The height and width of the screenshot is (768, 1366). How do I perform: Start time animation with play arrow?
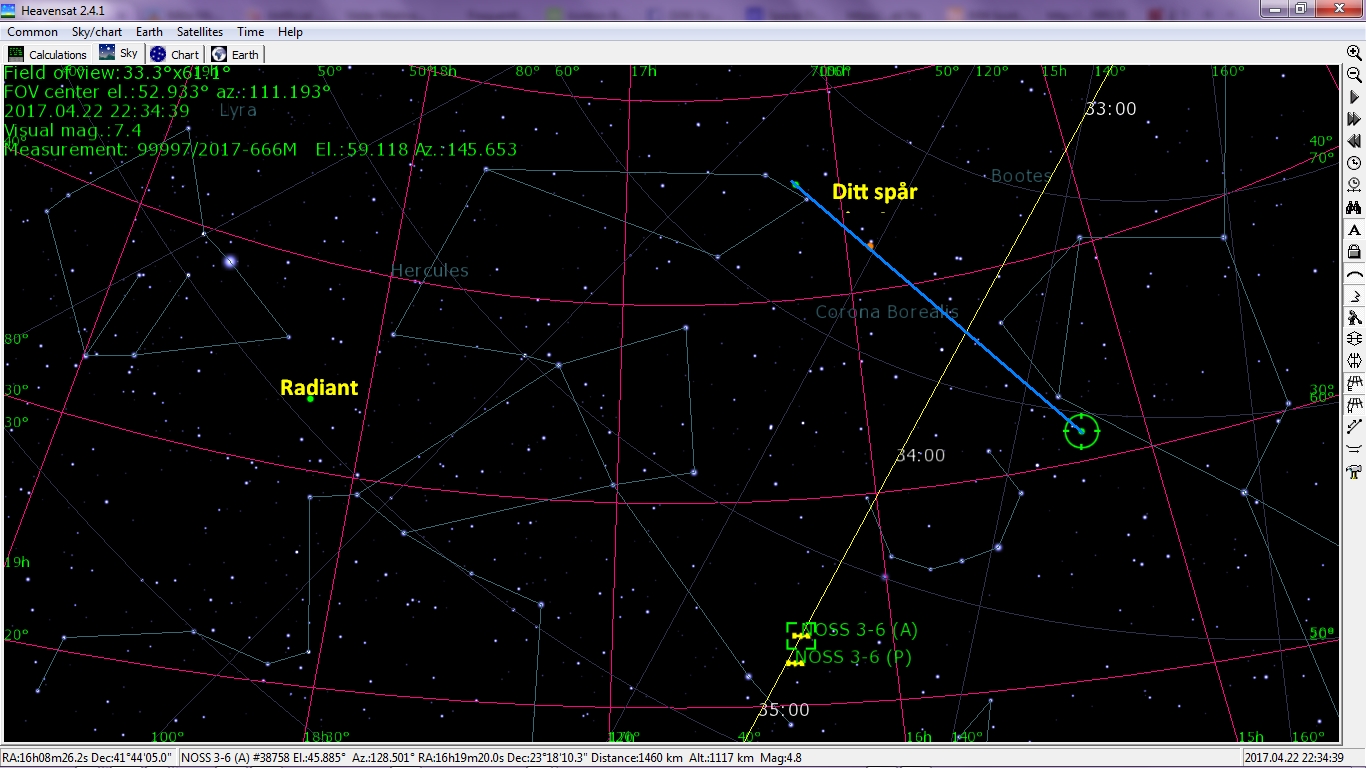(1355, 97)
